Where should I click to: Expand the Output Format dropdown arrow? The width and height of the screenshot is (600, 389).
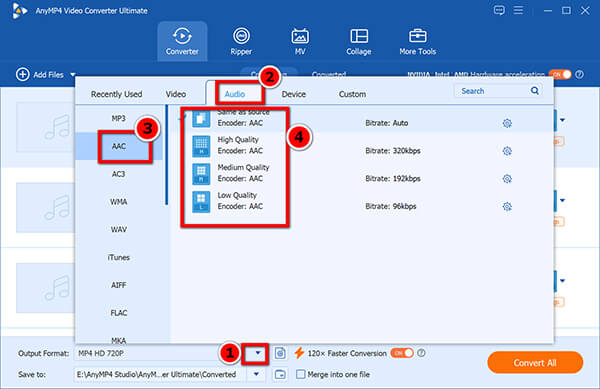click(258, 353)
